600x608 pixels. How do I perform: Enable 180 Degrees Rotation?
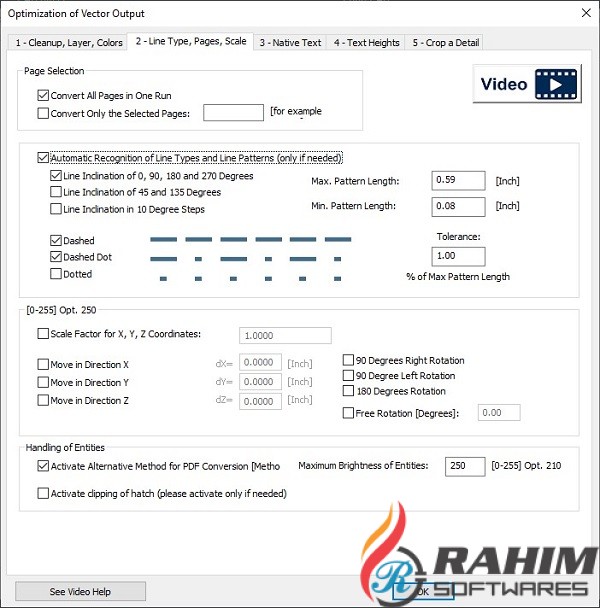pos(348,391)
